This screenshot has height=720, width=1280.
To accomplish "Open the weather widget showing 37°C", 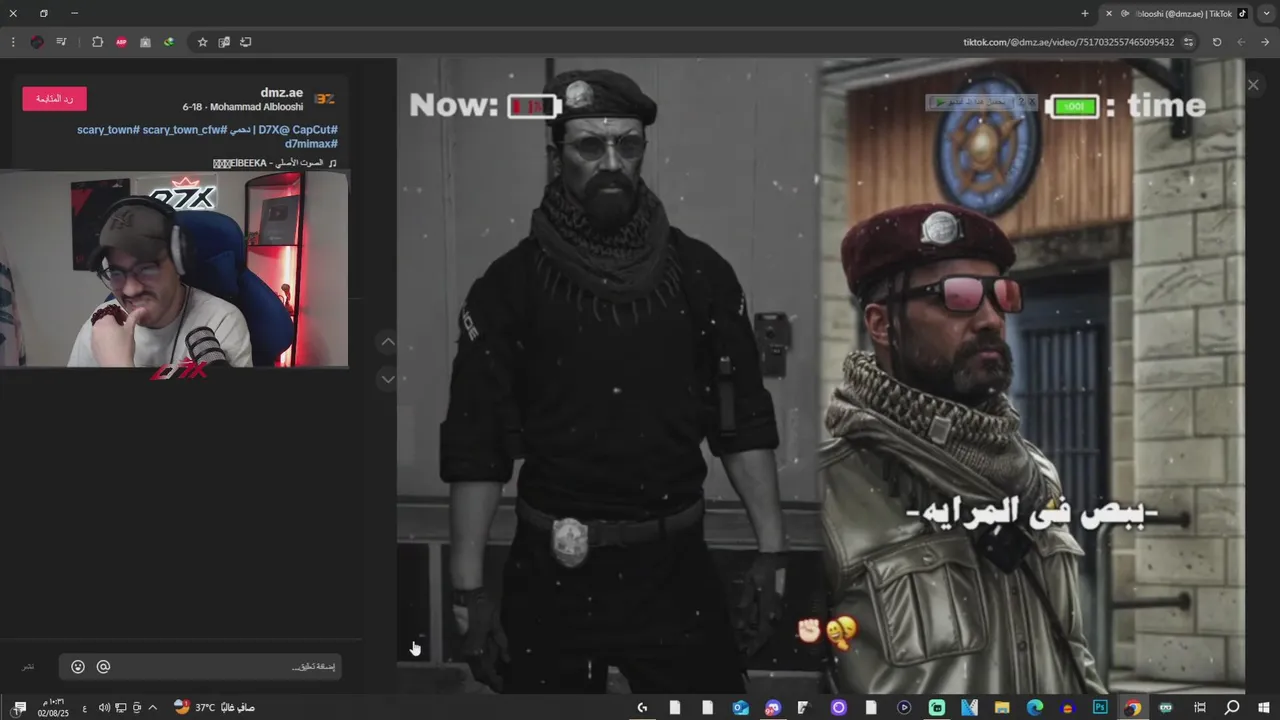I will click(214, 707).
